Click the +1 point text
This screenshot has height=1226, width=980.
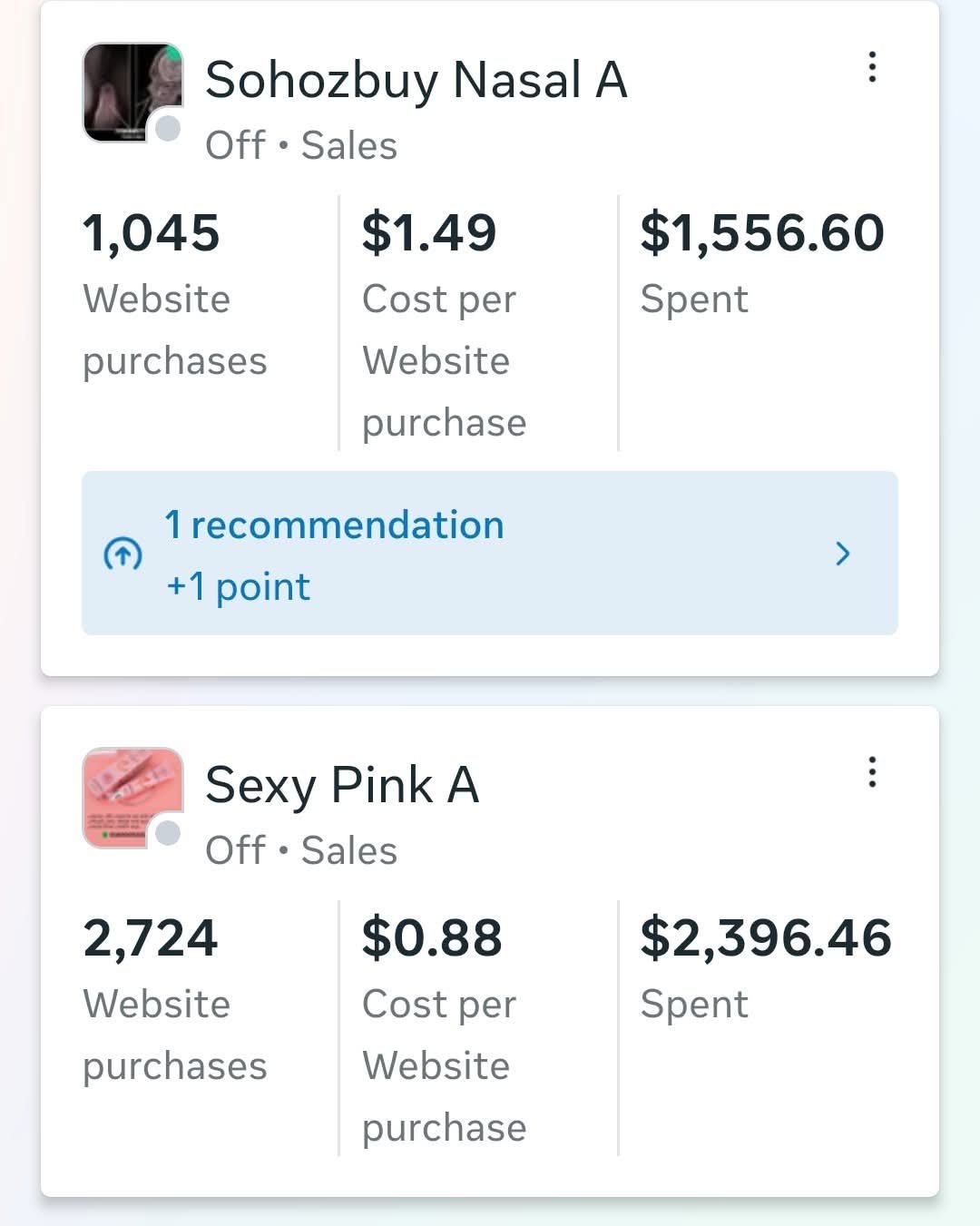(238, 587)
